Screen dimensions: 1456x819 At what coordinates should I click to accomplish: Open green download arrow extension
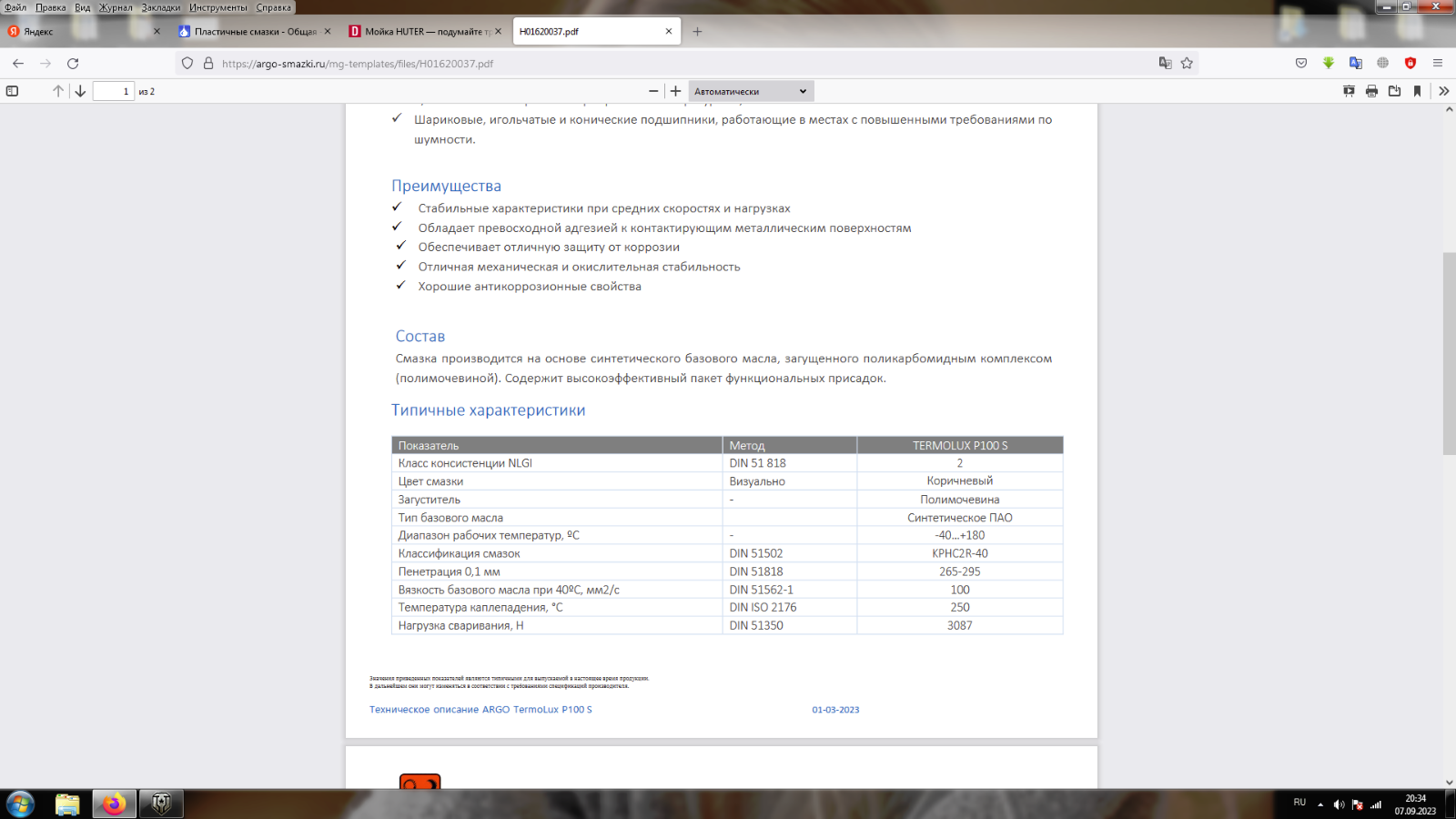pos(1329,64)
